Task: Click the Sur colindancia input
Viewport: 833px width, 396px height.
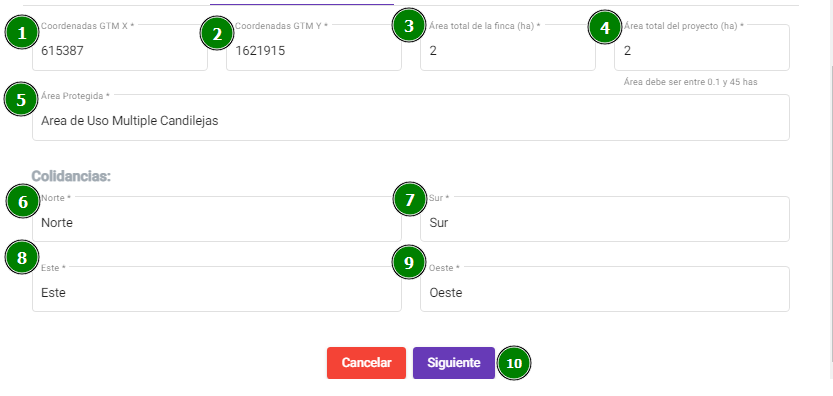Action: pos(605,219)
